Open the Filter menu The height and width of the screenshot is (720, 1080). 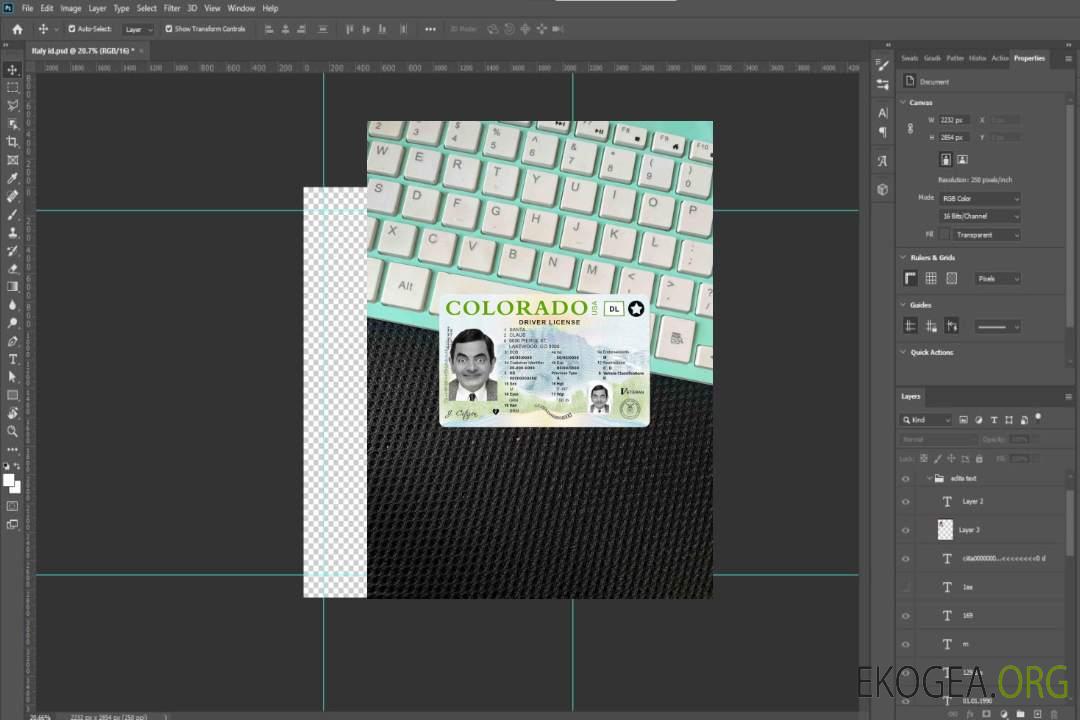tap(172, 8)
